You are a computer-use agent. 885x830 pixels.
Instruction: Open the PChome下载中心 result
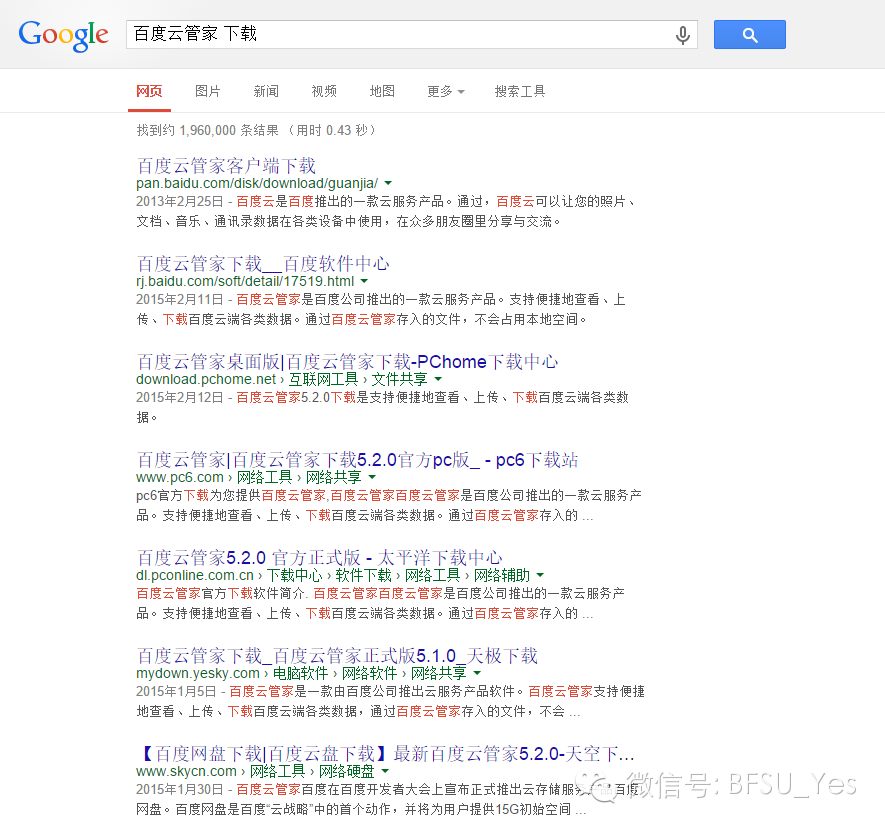[x=347, y=362]
